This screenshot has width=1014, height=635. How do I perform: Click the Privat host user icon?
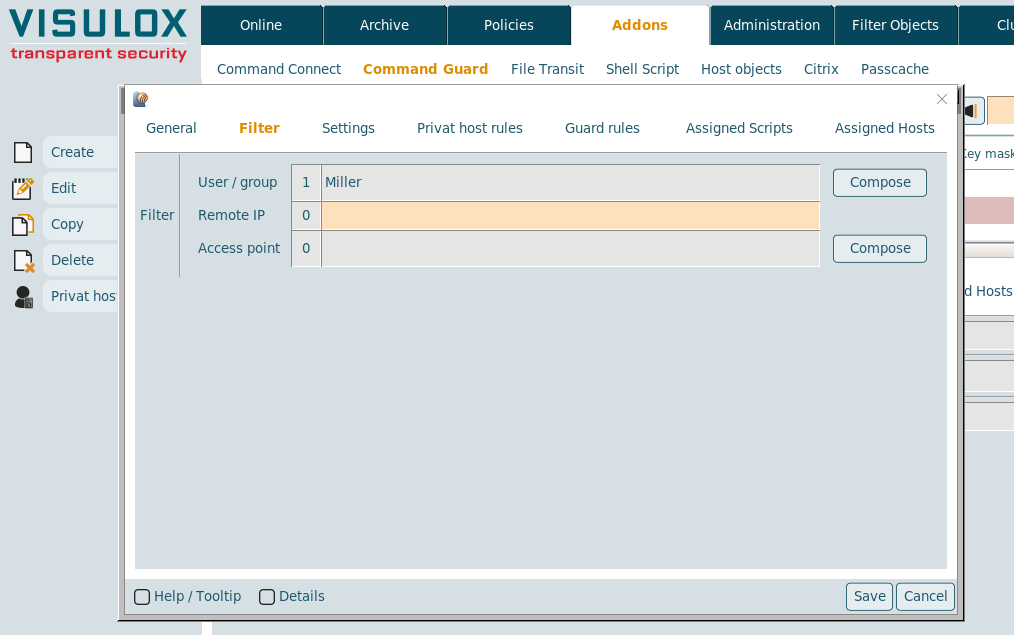(22, 297)
